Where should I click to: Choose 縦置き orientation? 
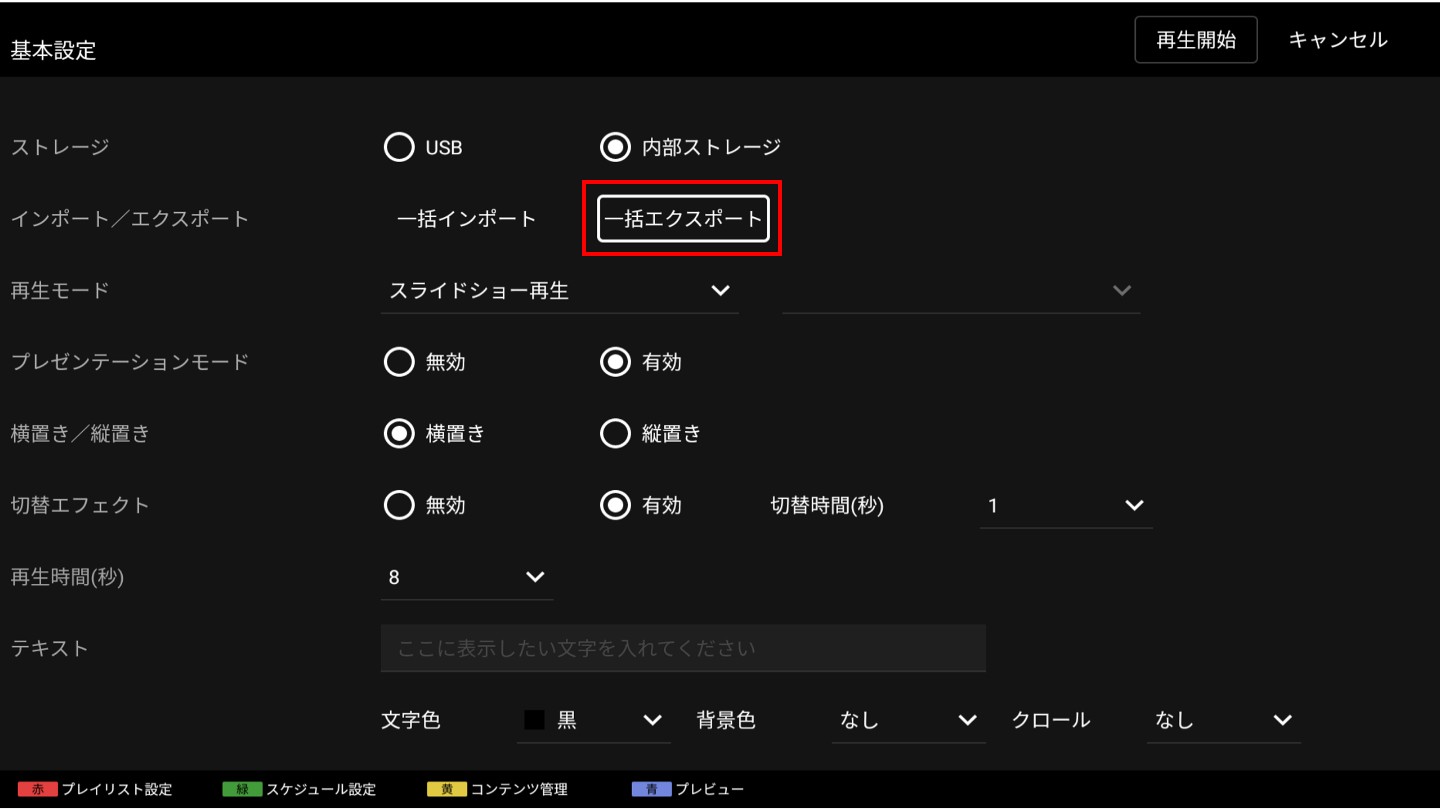point(615,433)
